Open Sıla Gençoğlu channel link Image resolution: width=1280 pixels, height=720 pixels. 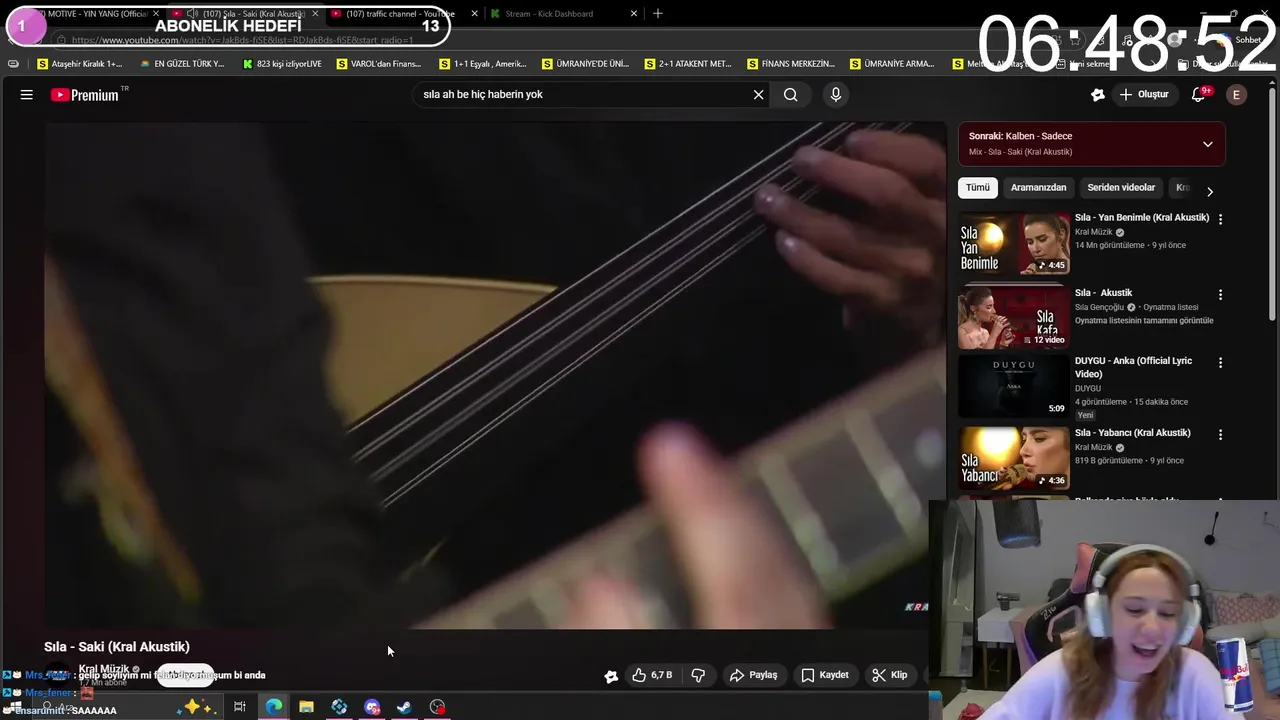tap(1100, 307)
